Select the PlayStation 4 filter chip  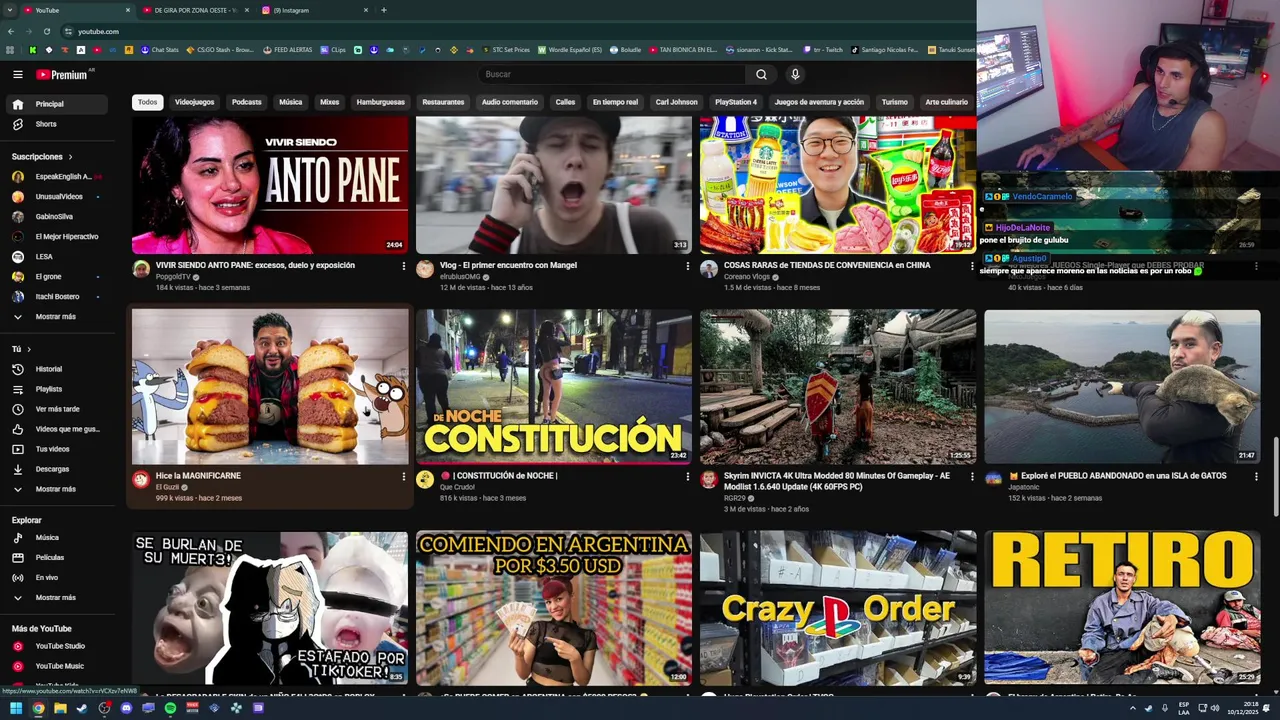[x=735, y=102]
